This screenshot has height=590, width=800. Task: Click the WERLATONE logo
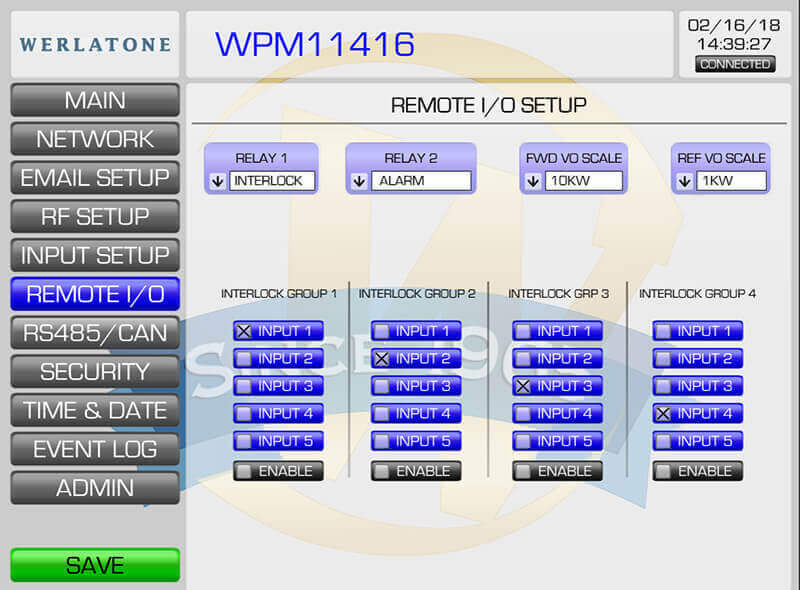pos(95,44)
